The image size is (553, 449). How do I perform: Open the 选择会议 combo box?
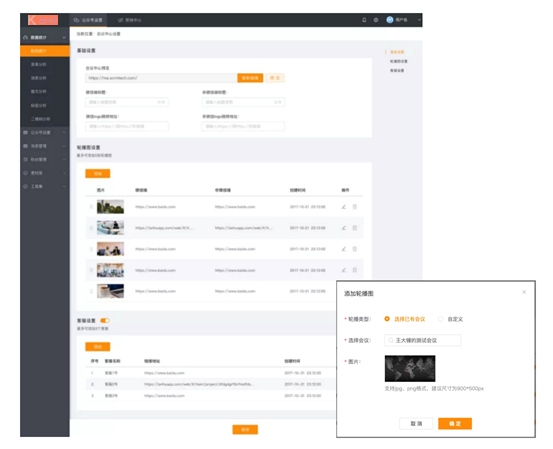423,340
